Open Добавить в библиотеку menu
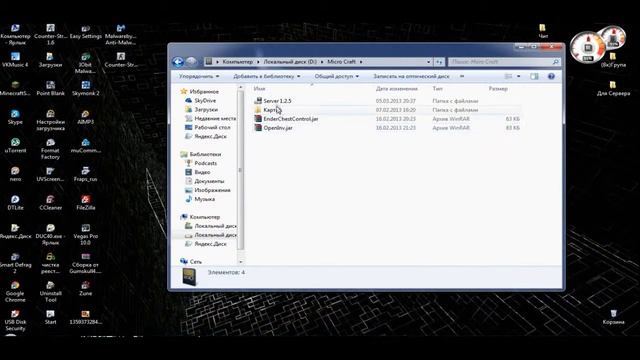Screen dimensions: 640x360 point(267,76)
